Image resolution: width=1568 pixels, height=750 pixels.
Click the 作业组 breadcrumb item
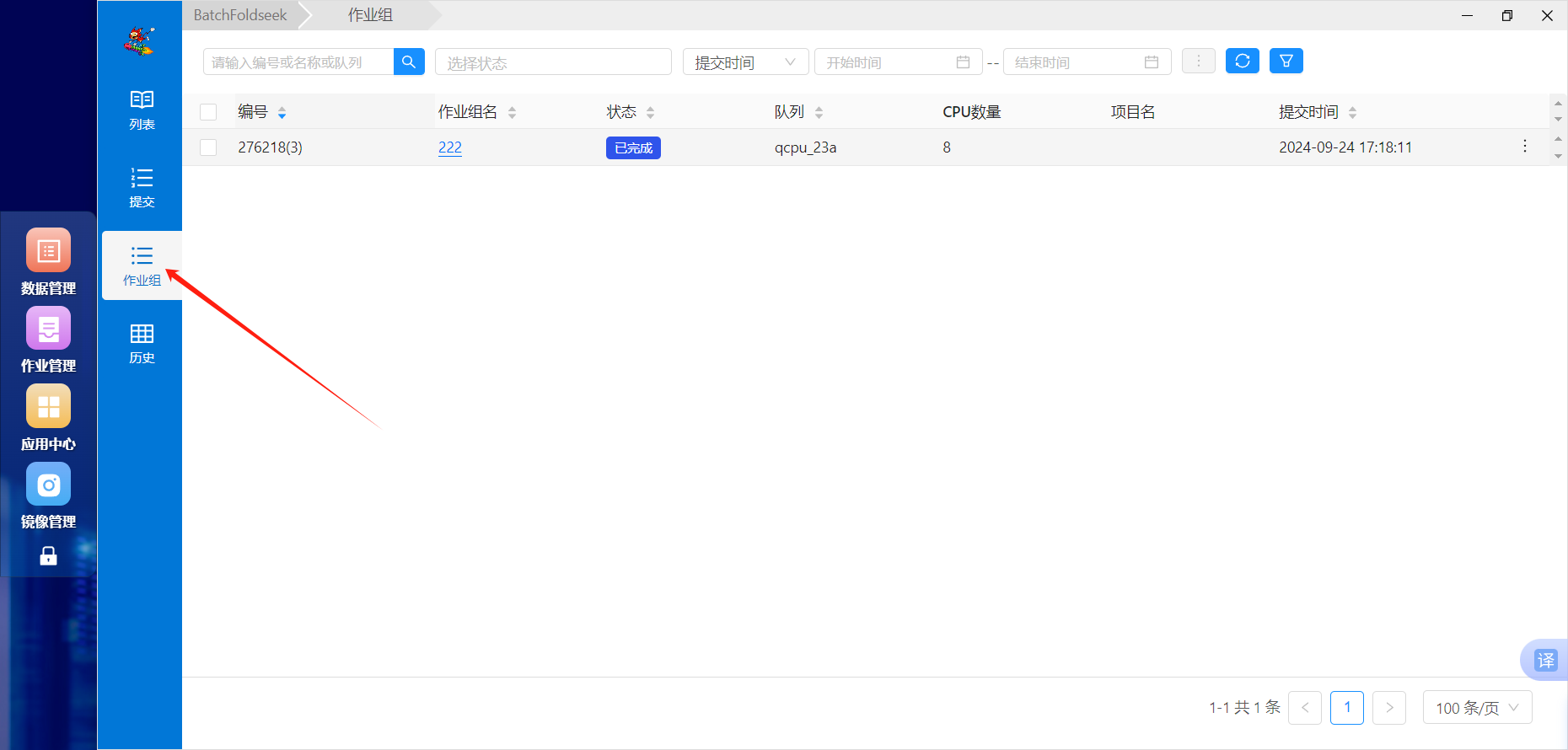tap(370, 15)
